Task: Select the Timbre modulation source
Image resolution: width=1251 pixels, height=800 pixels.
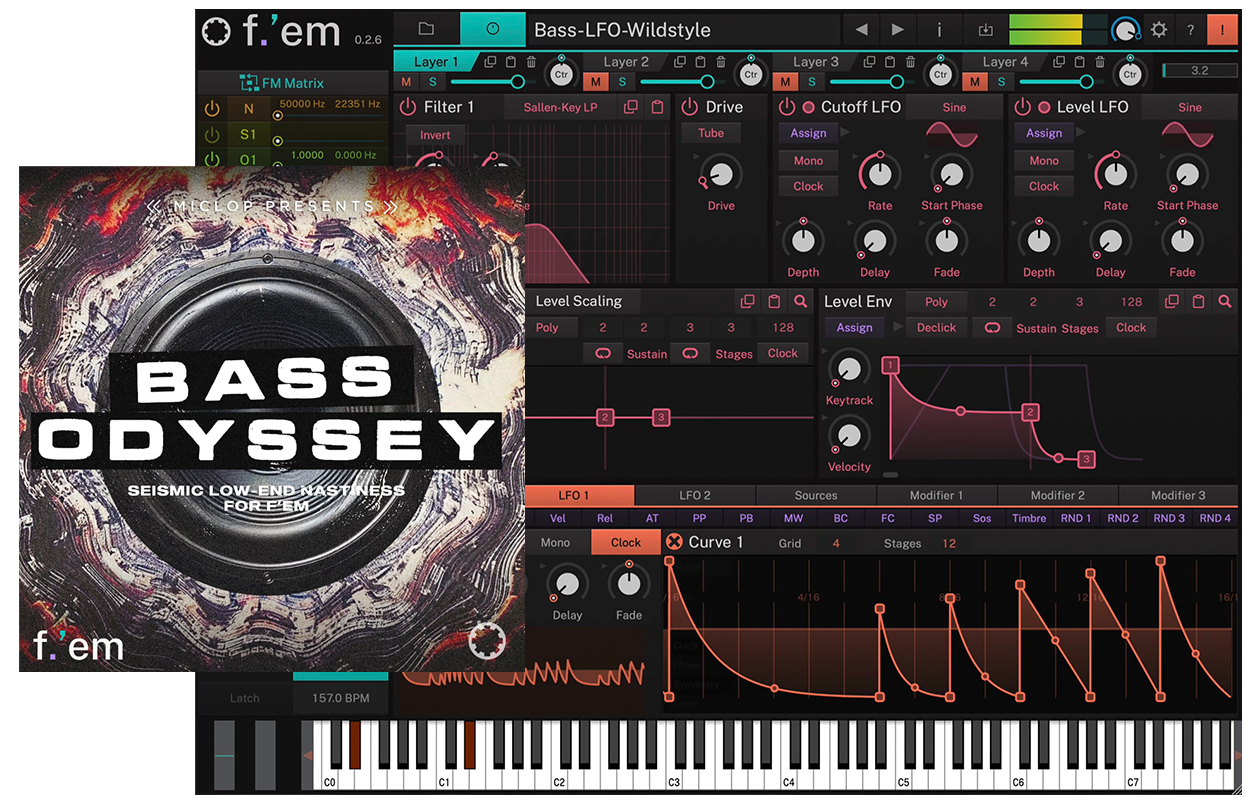Action: point(1029,518)
